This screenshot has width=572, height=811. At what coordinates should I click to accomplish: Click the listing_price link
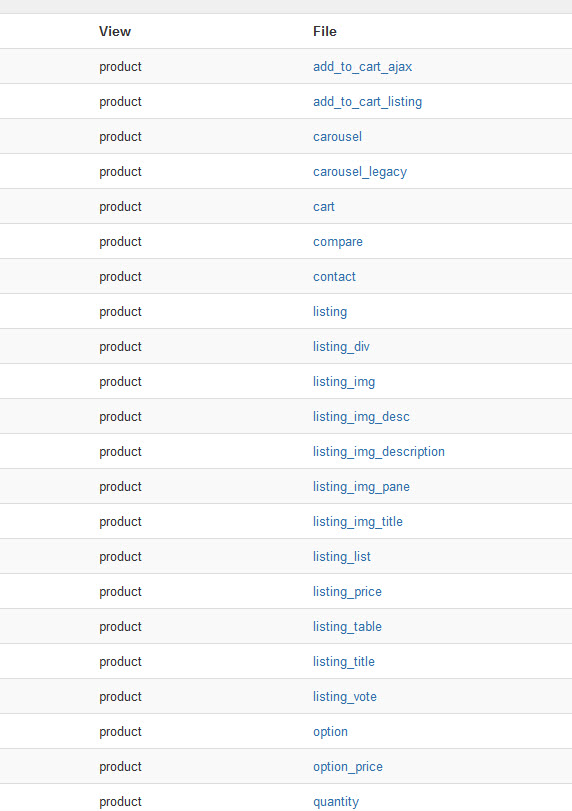[x=347, y=592]
